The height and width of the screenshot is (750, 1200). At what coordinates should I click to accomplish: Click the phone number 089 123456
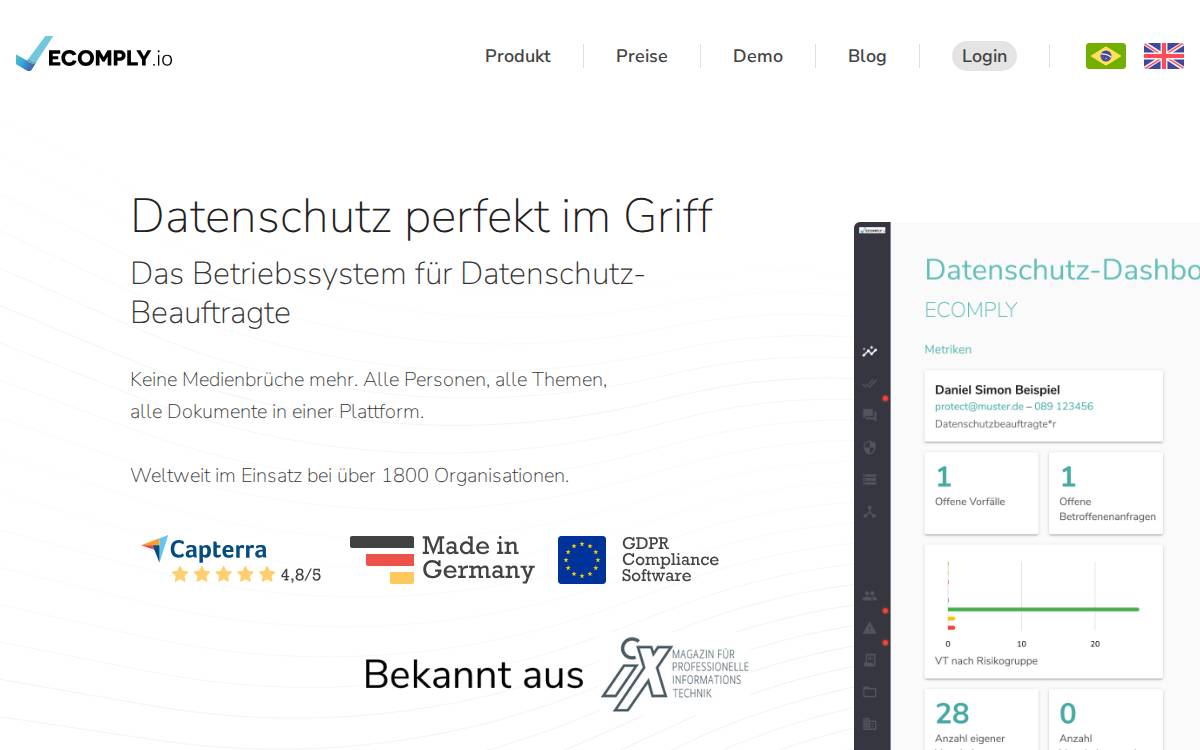(x=1064, y=407)
